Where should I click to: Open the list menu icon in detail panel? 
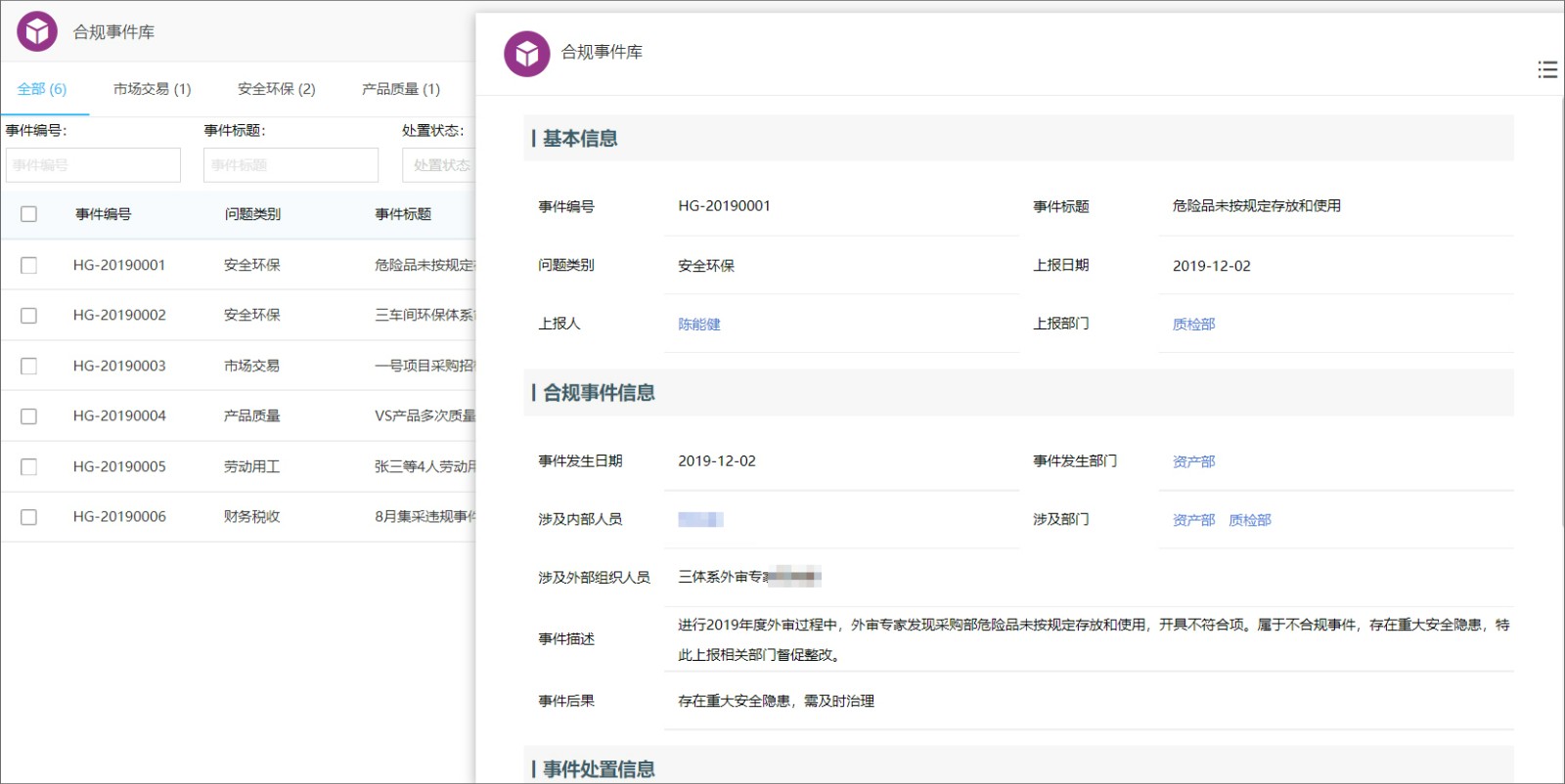pos(1547,69)
